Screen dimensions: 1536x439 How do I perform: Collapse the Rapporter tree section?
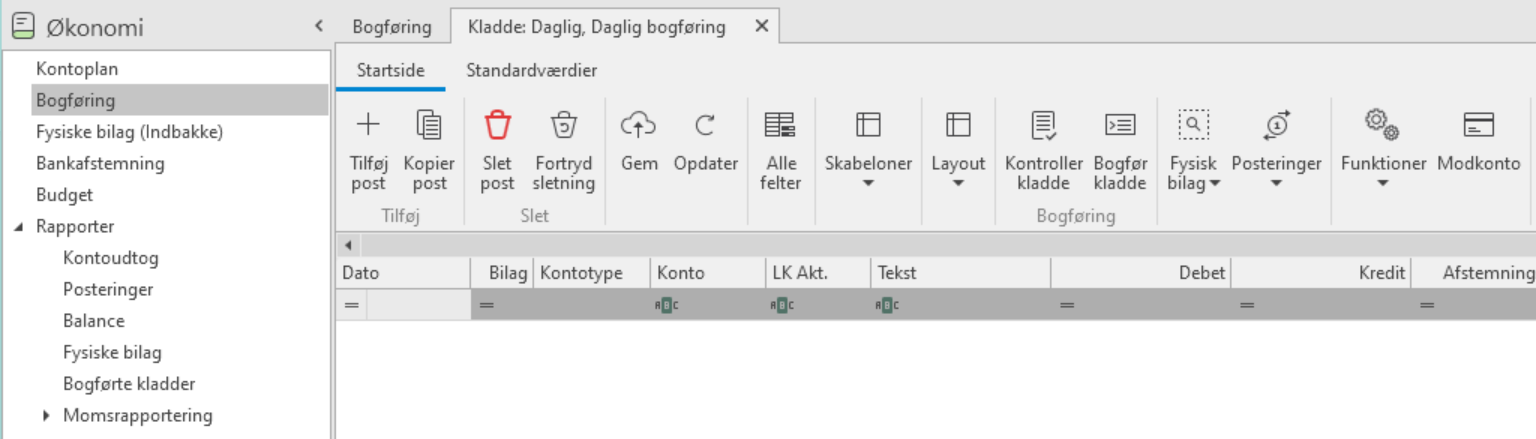(19, 227)
